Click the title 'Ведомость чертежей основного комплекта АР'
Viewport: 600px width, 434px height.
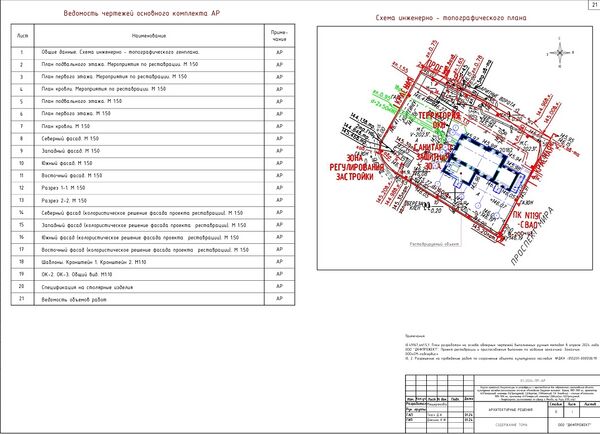click(142, 13)
